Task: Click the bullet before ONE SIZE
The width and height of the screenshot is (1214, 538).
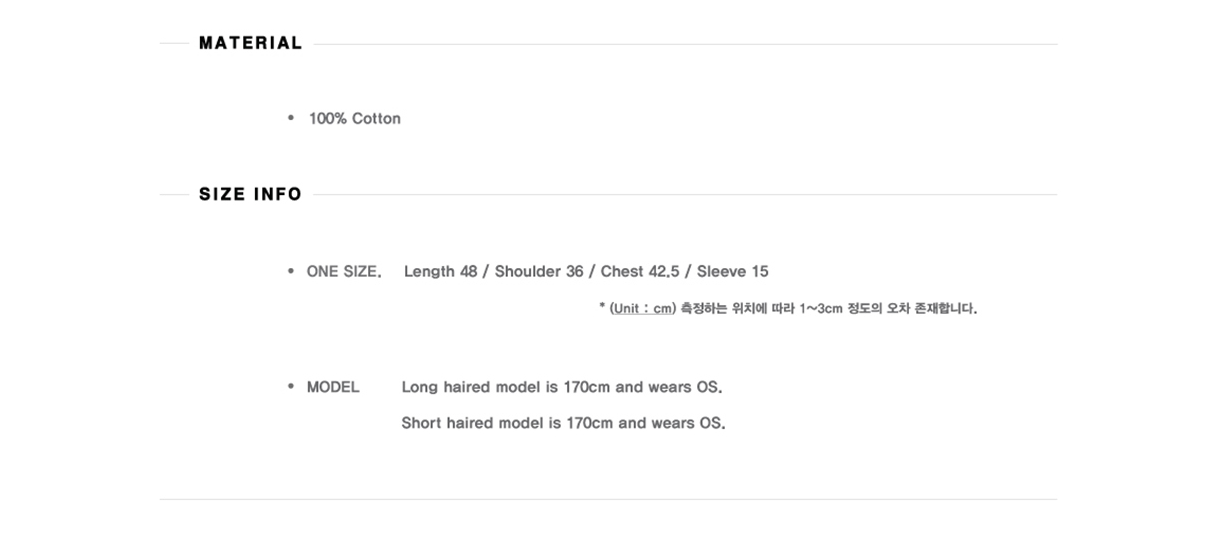Action: (291, 271)
